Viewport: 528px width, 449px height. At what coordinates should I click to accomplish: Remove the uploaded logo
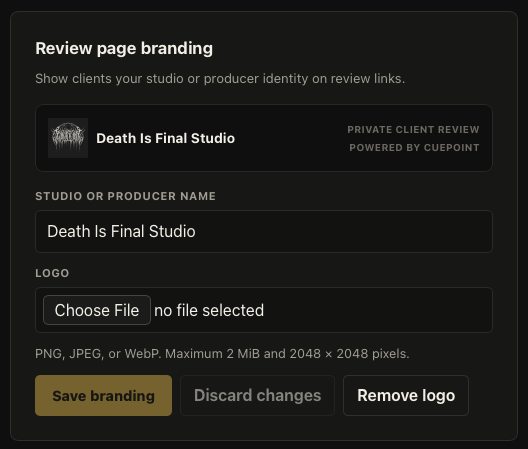[406, 395]
